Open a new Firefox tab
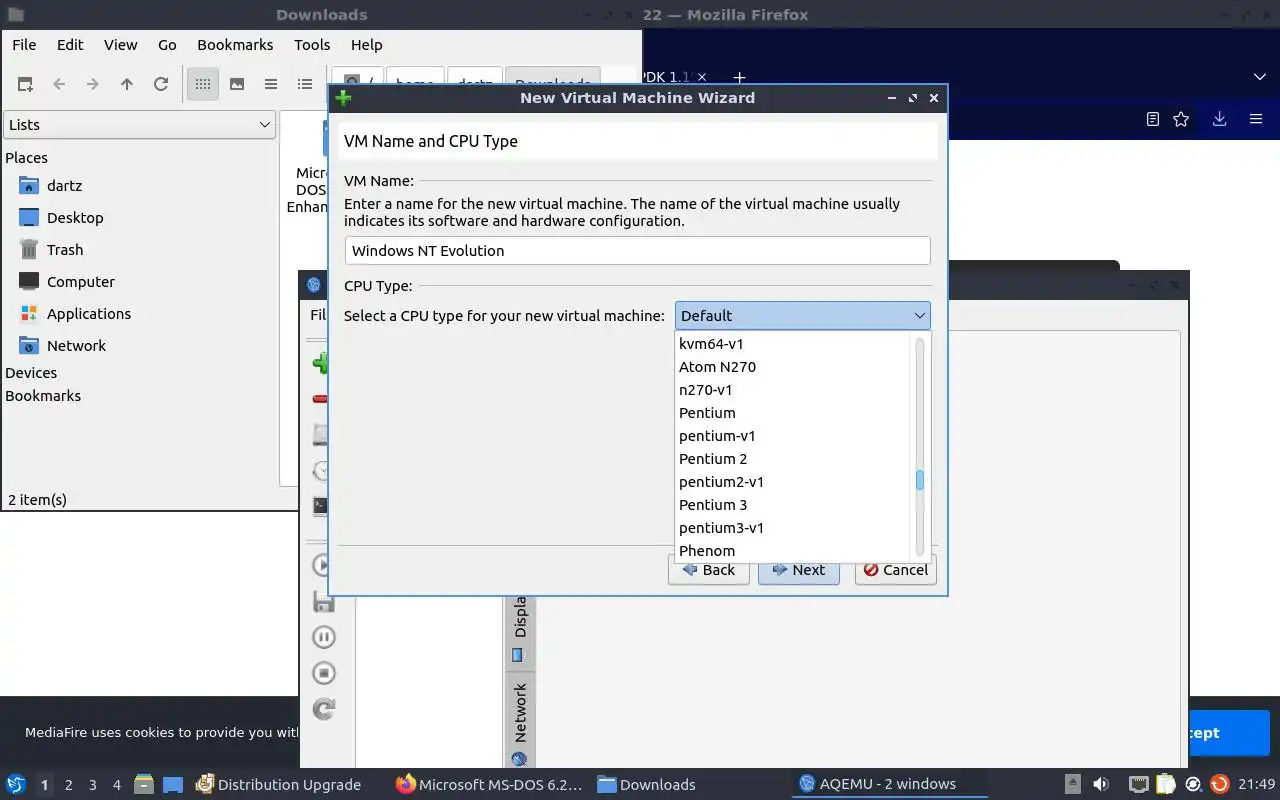The width and height of the screenshot is (1280, 800). (739, 77)
